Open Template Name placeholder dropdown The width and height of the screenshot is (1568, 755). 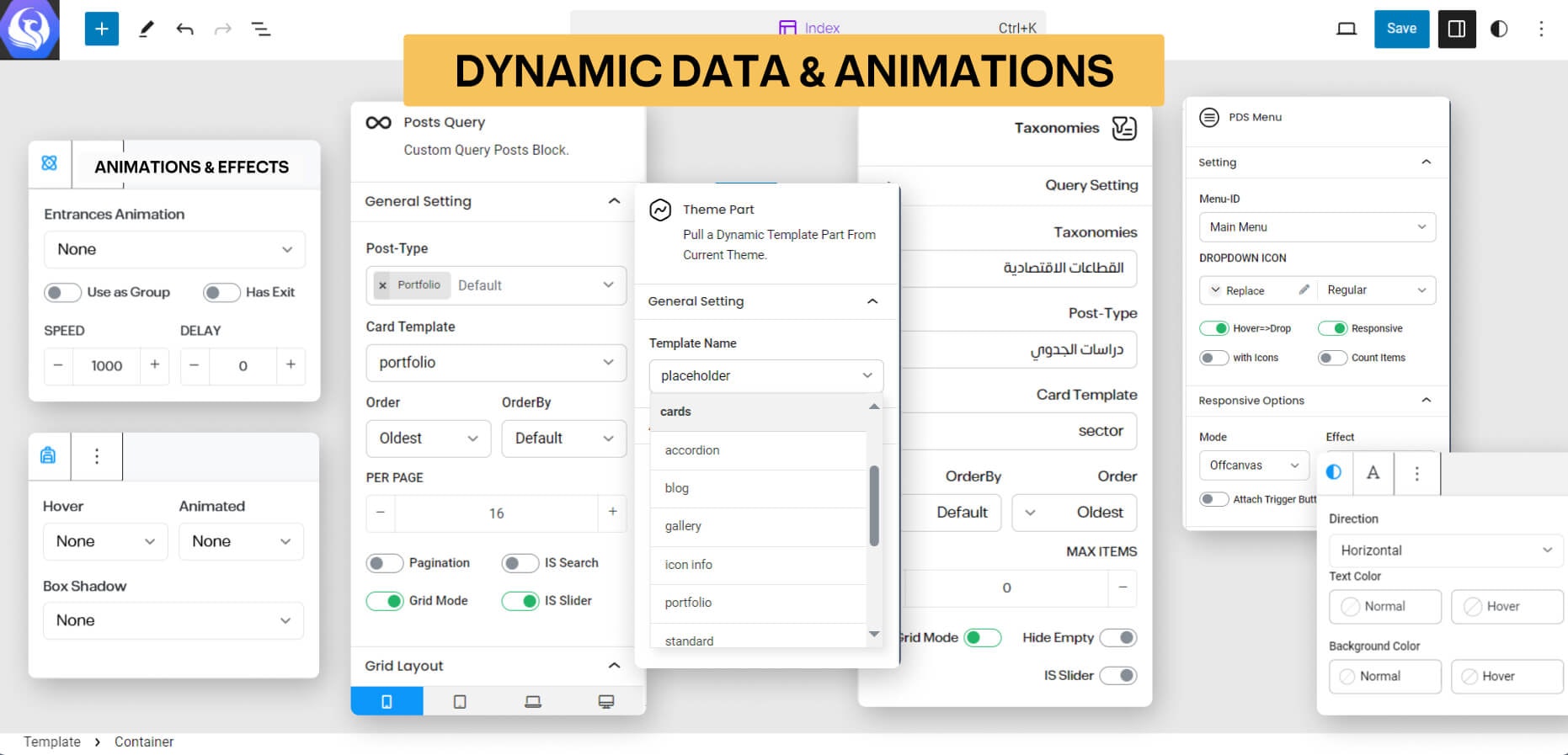(x=766, y=375)
